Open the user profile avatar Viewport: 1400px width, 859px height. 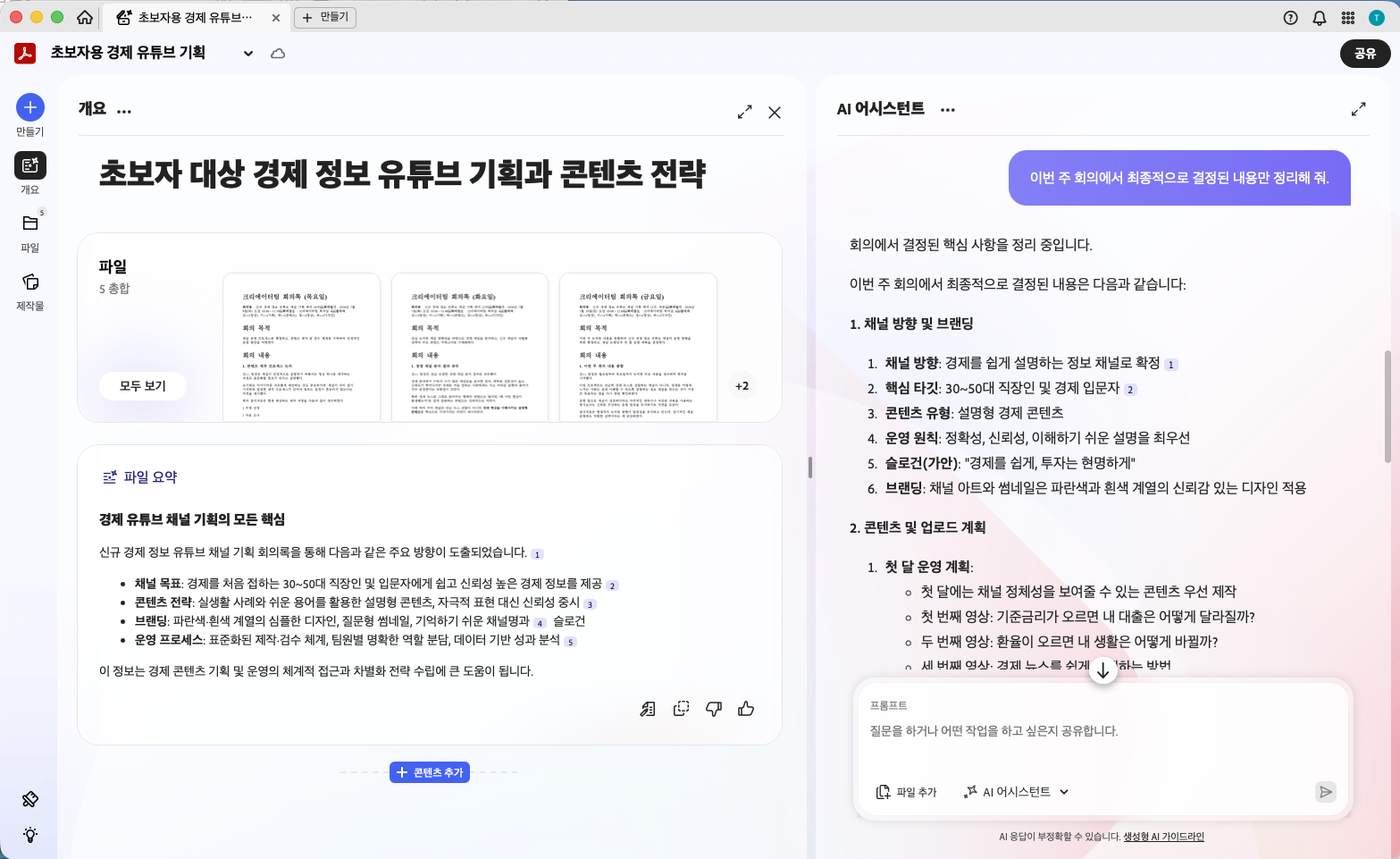1378,18
